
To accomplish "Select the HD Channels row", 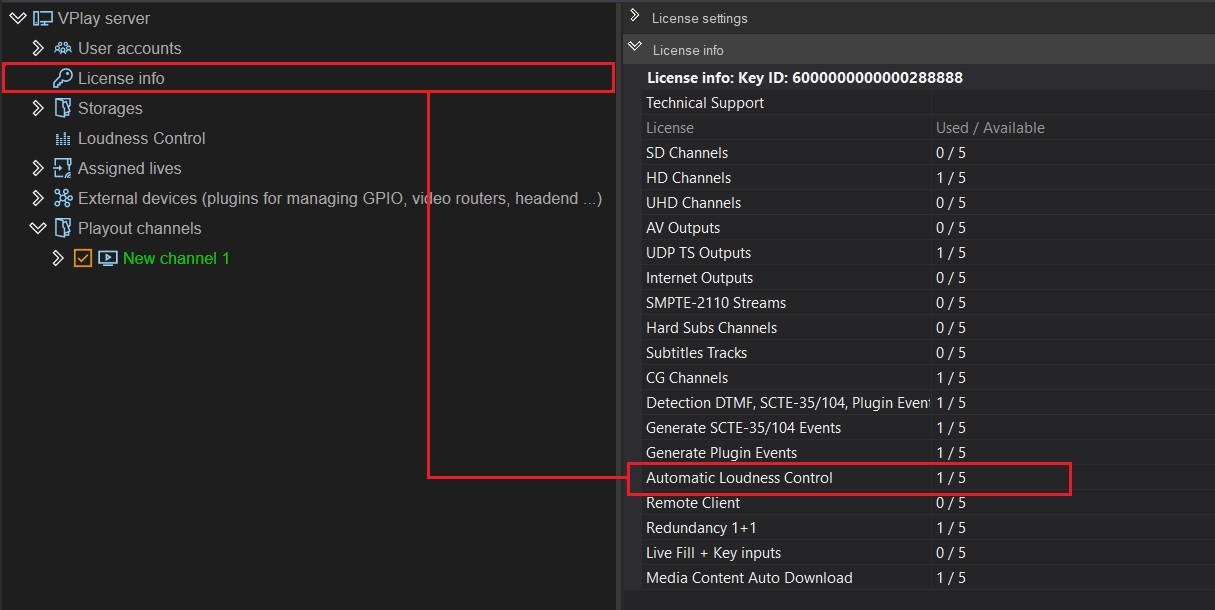I will [928, 178].
